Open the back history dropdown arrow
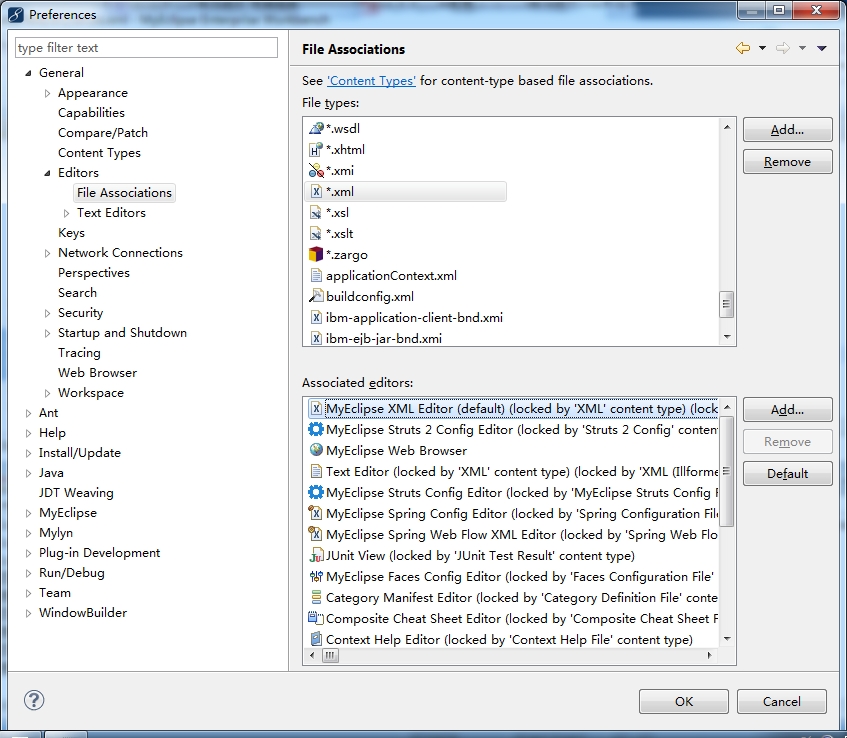Screen dimensions: 847x738 coord(762,48)
